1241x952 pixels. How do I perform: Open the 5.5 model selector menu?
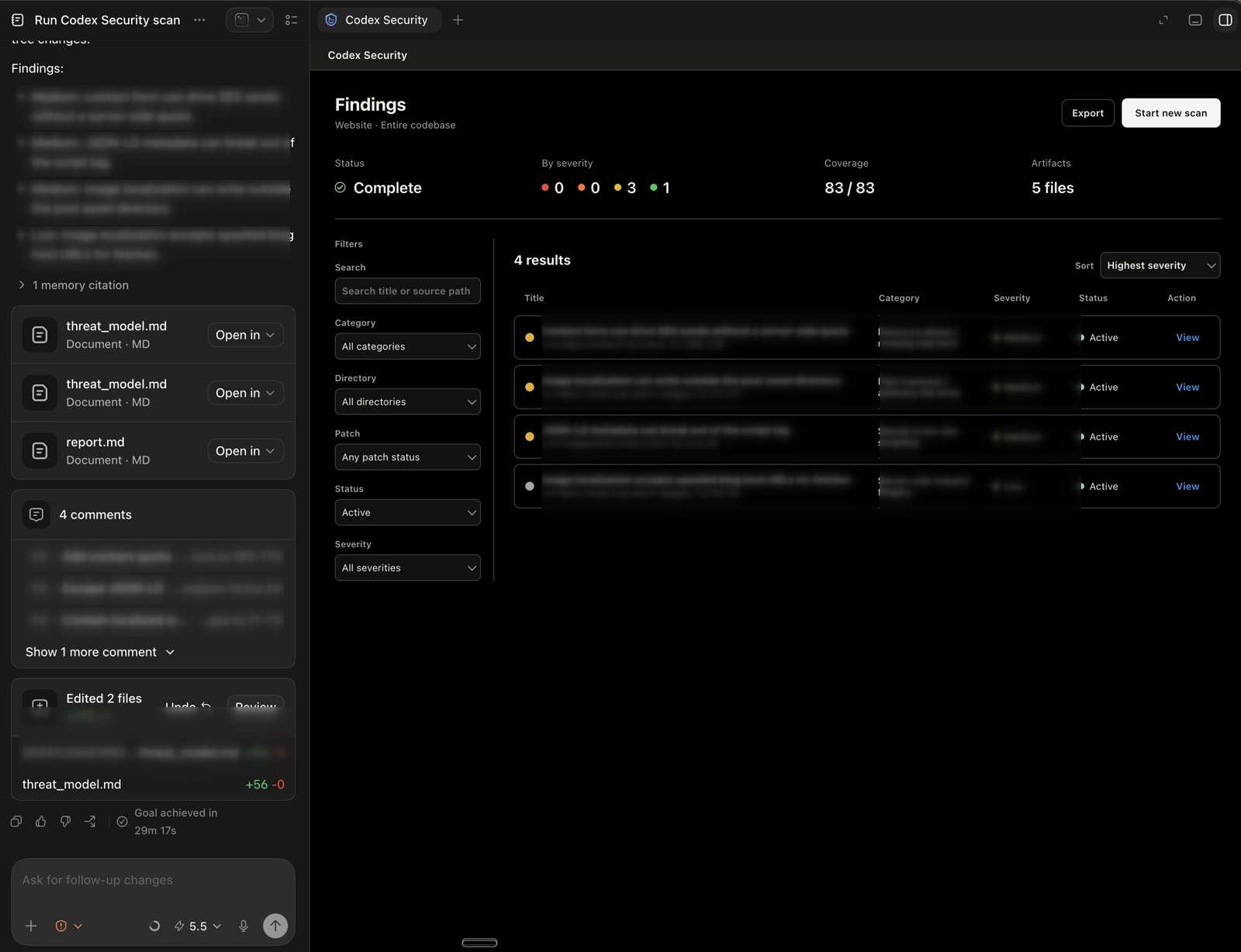[199, 926]
